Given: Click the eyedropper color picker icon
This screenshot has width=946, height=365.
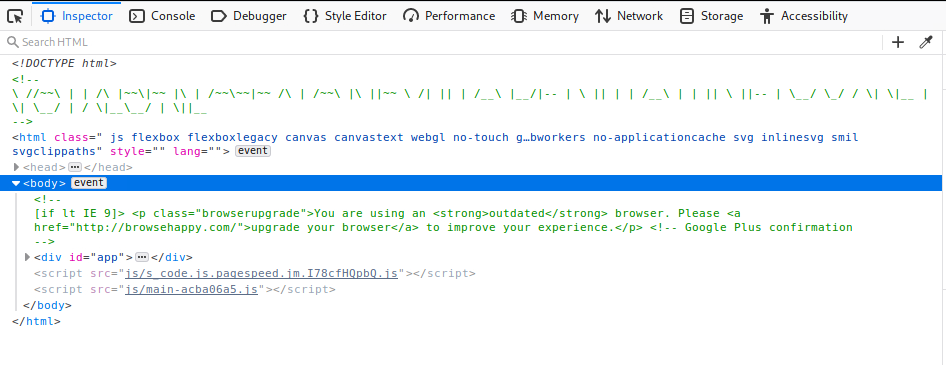Looking at the screenshot, I should coord(925,42).
